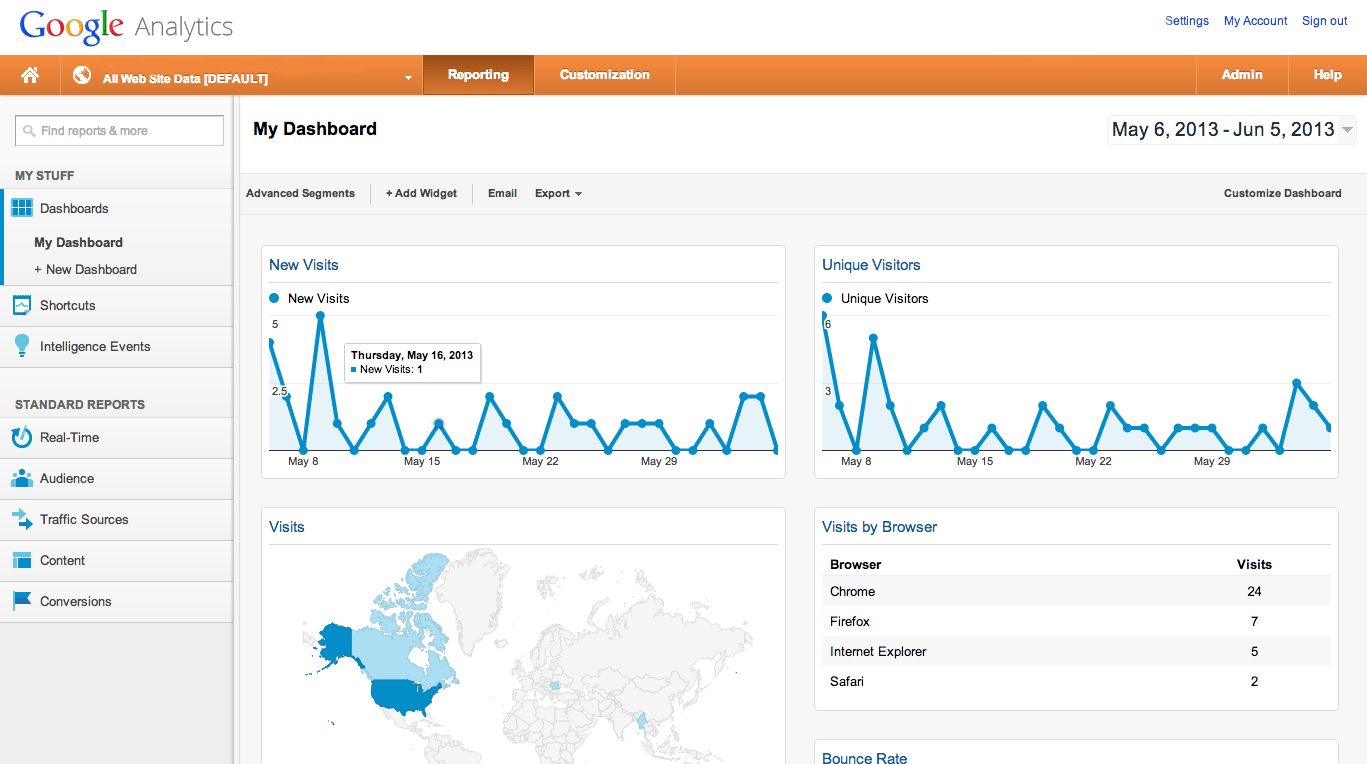Click the May 6, 2013 - Jun 5, 2013 date text

pyautogui.click(x=1223, y=129)
